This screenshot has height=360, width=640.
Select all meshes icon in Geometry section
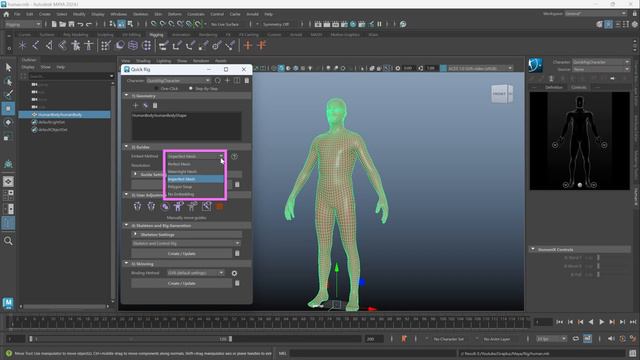click(146, 106)
